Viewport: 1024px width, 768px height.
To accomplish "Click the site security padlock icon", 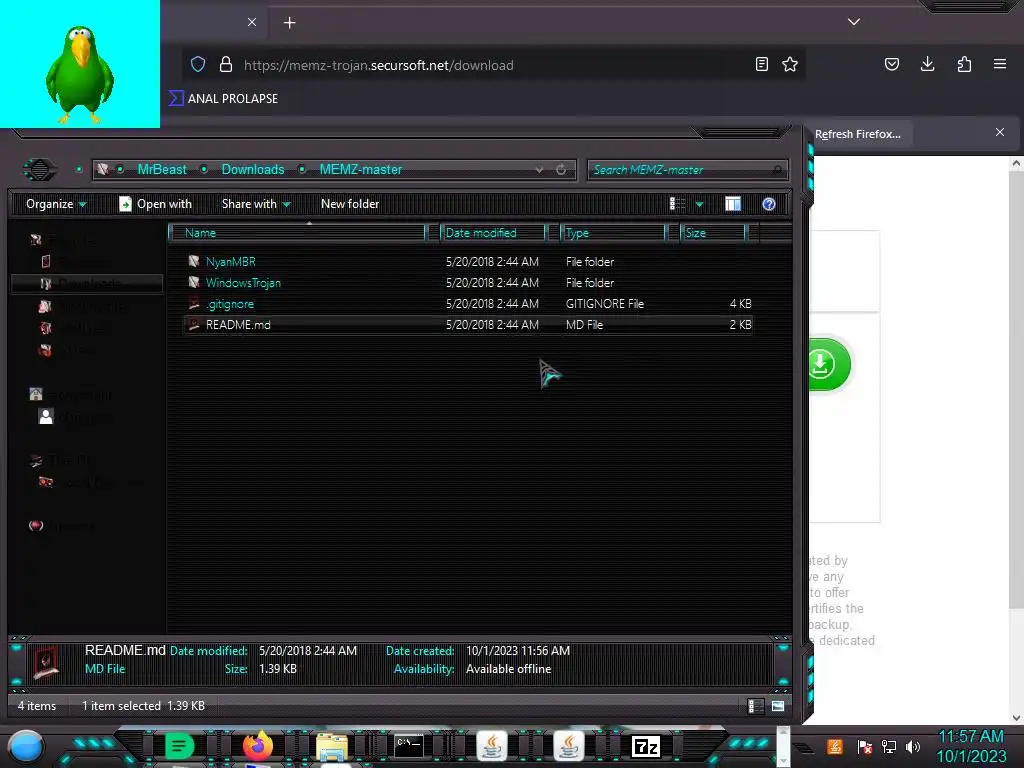I will point(226,65).
